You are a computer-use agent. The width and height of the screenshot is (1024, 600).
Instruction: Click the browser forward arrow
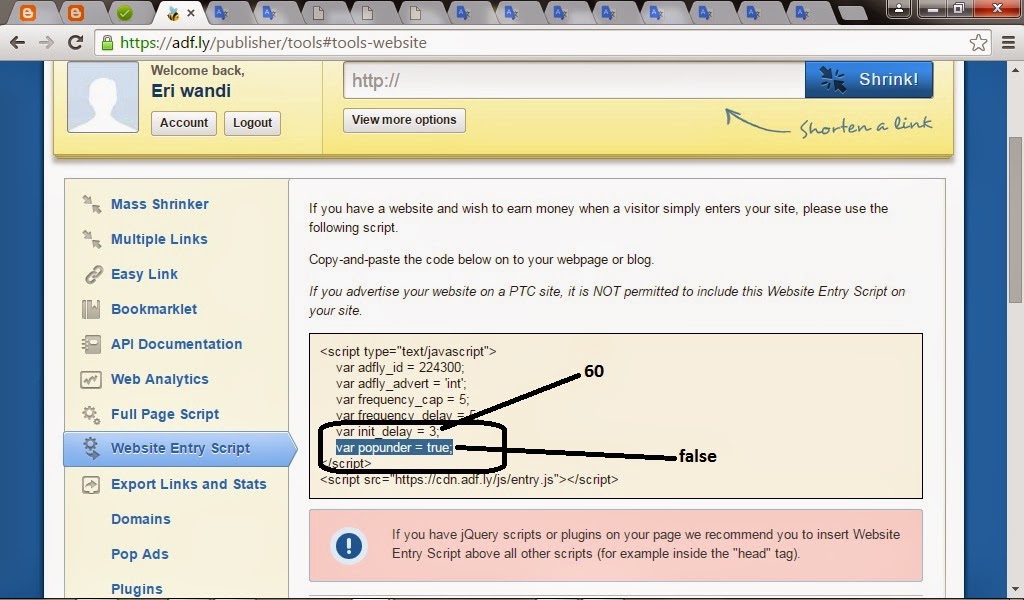pos(46,42)
